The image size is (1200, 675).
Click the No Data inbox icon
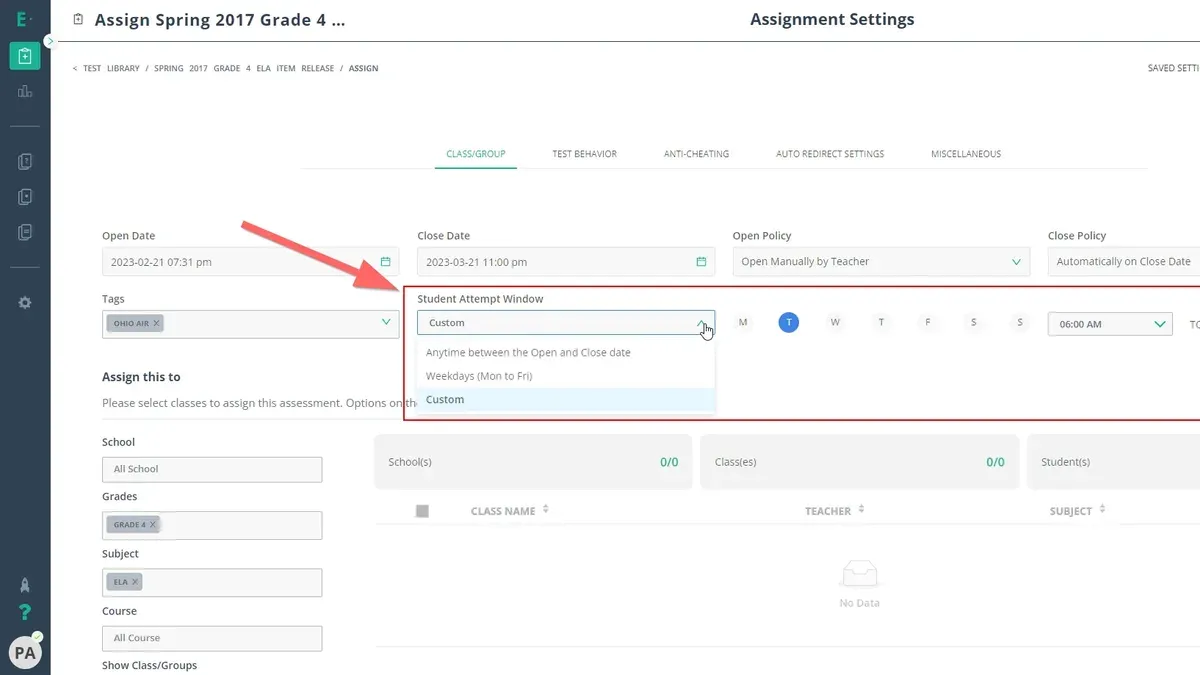pos(860,573)
